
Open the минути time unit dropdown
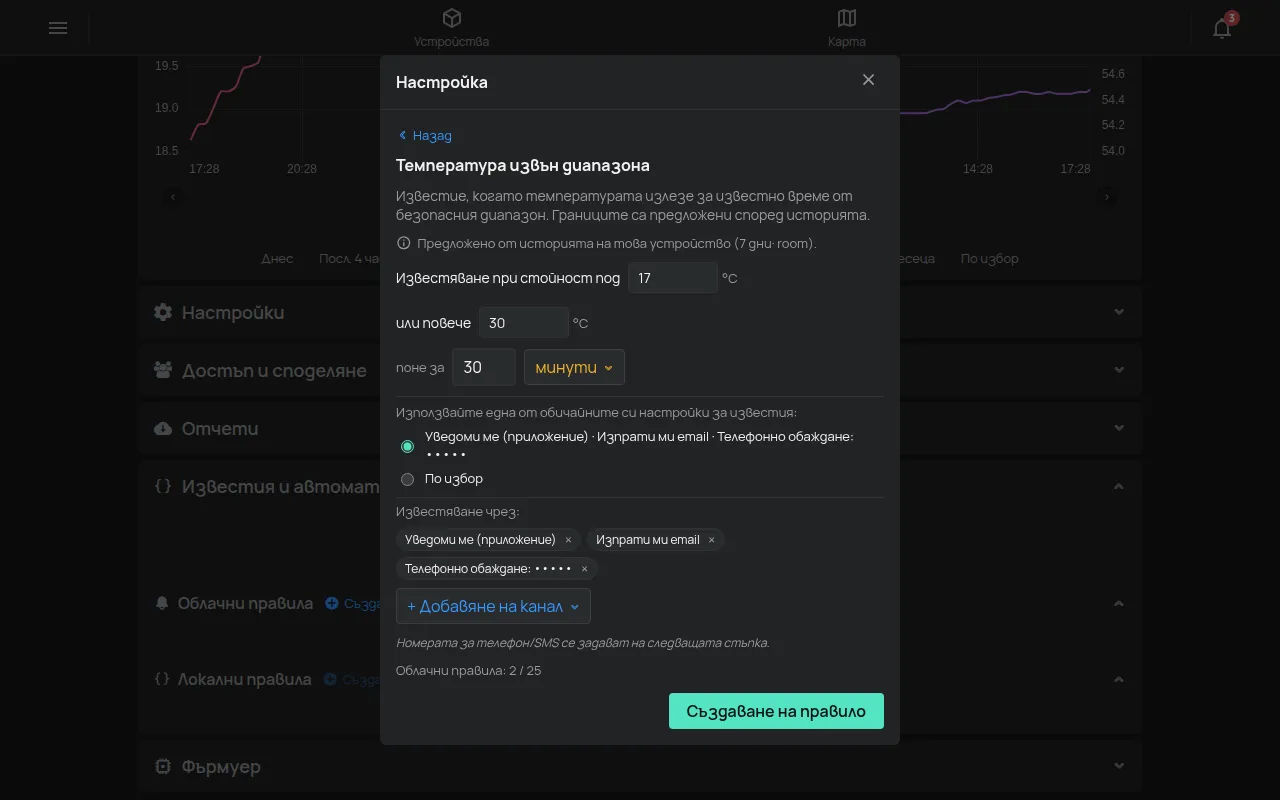coord(574,367)
